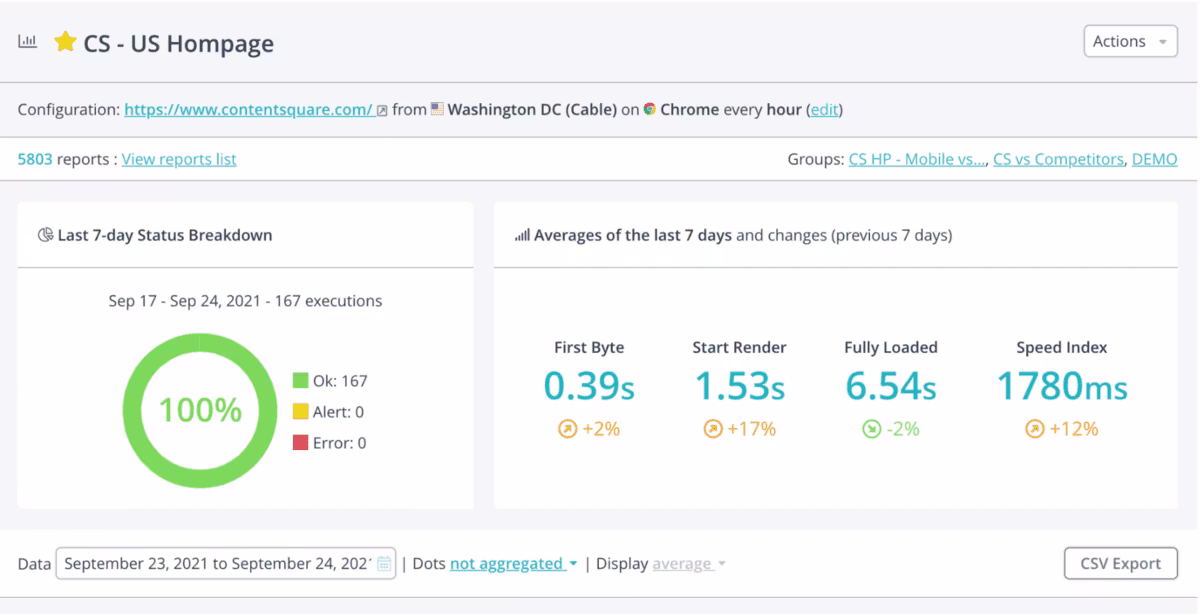Viewport: 1200px width, 614px height.
Task: Click the calendar icon in date field
Action: point(383,564)
